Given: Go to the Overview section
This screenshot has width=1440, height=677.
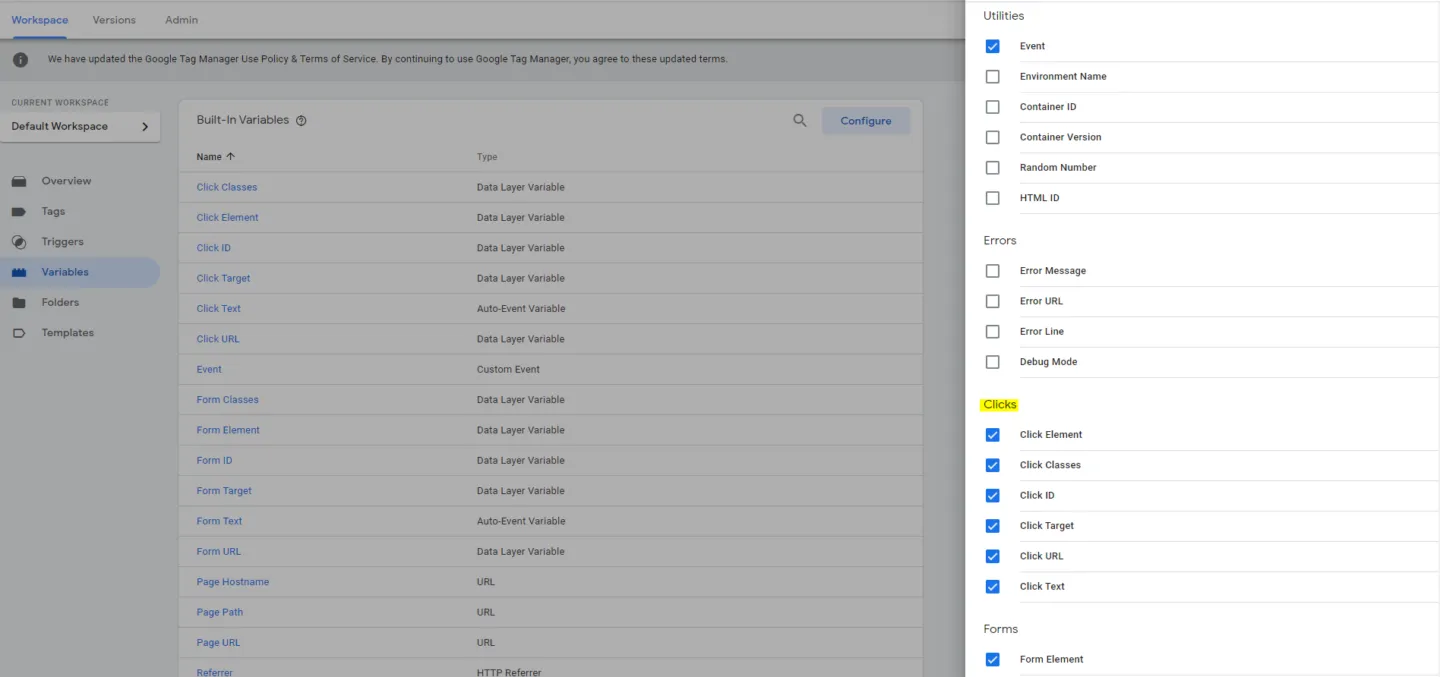Looking at the screenshot, I should (66, 180).
